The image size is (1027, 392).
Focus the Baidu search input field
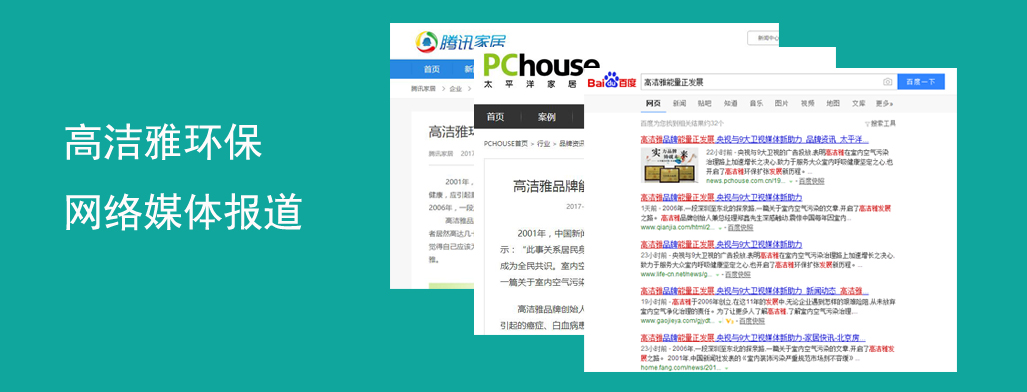[769, 82]
